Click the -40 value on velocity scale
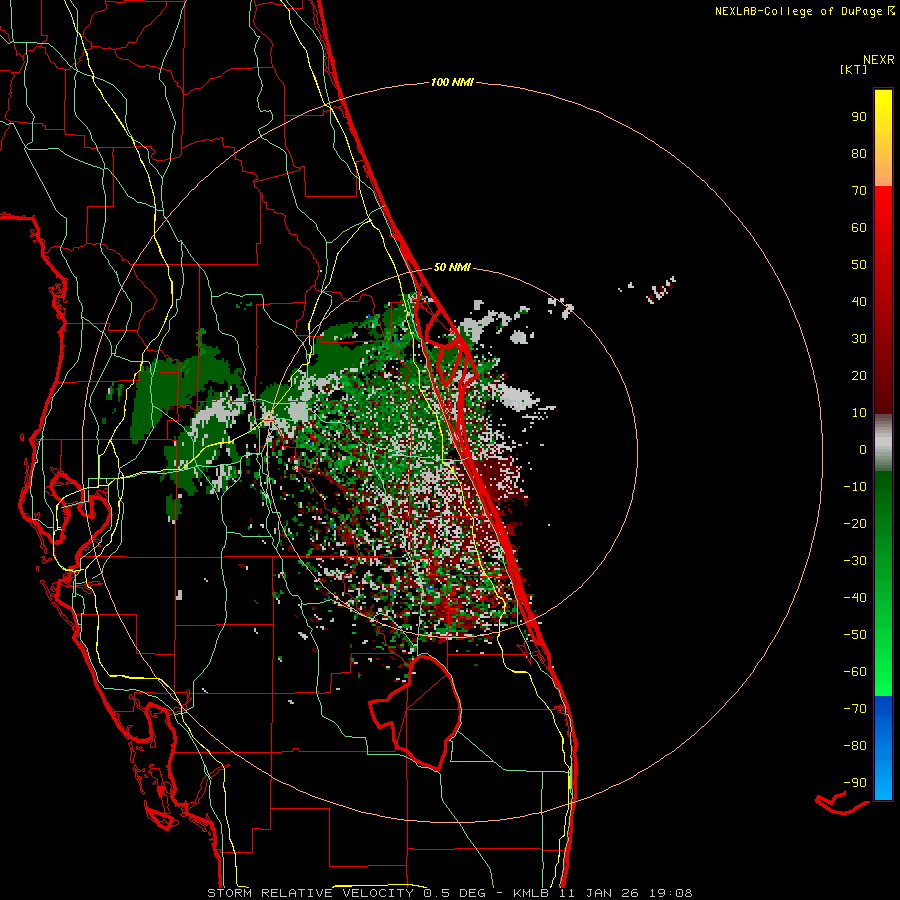The height and width of the screenshot is (900, 900). [x=855, y=598]
